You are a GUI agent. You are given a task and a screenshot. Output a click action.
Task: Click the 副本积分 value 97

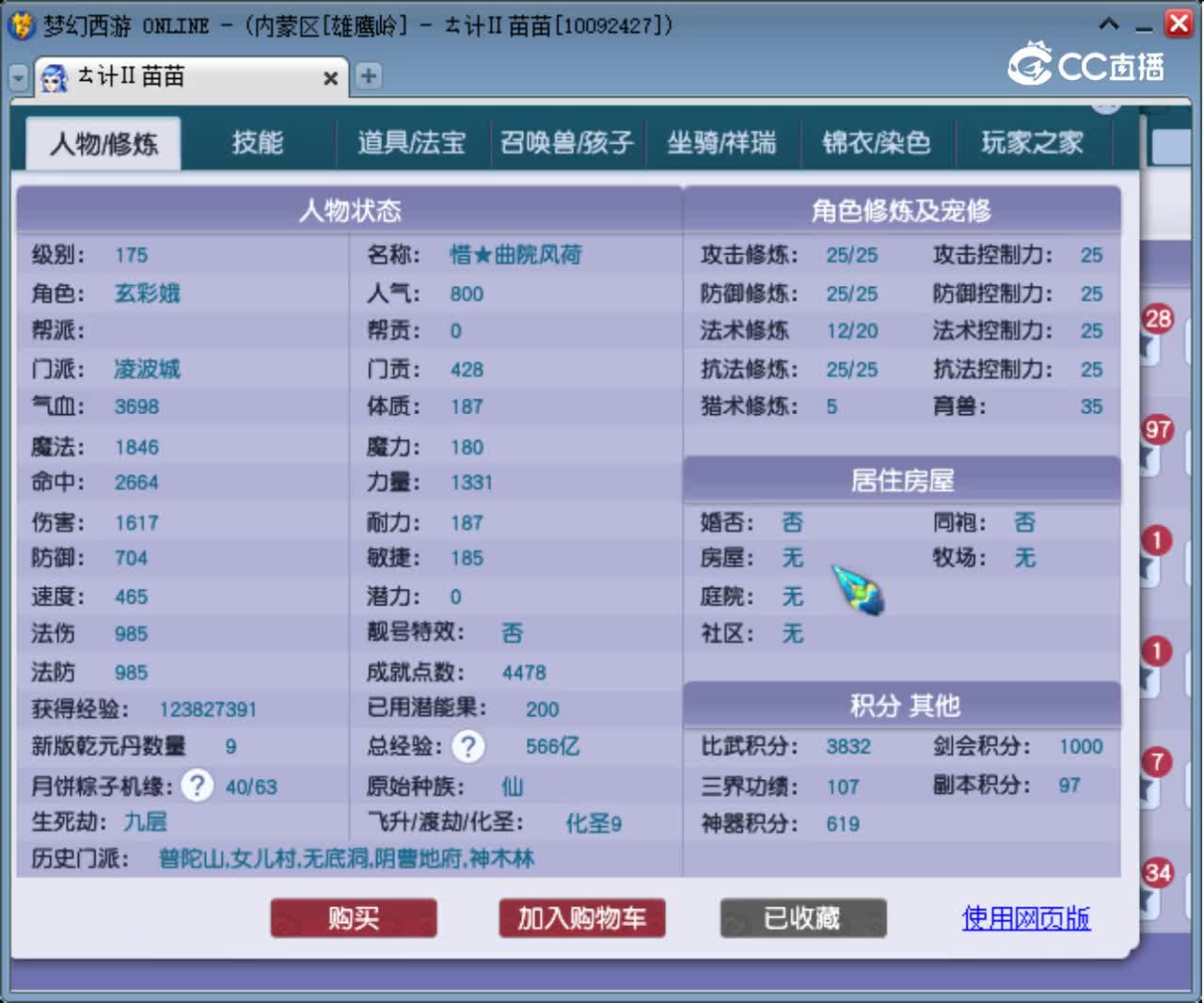click(1069, 786)
